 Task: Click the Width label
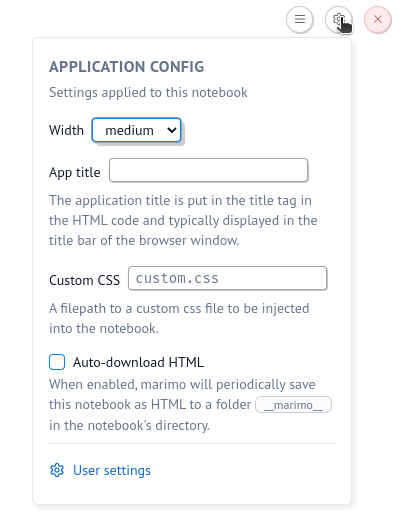click(x=66, y=130)
